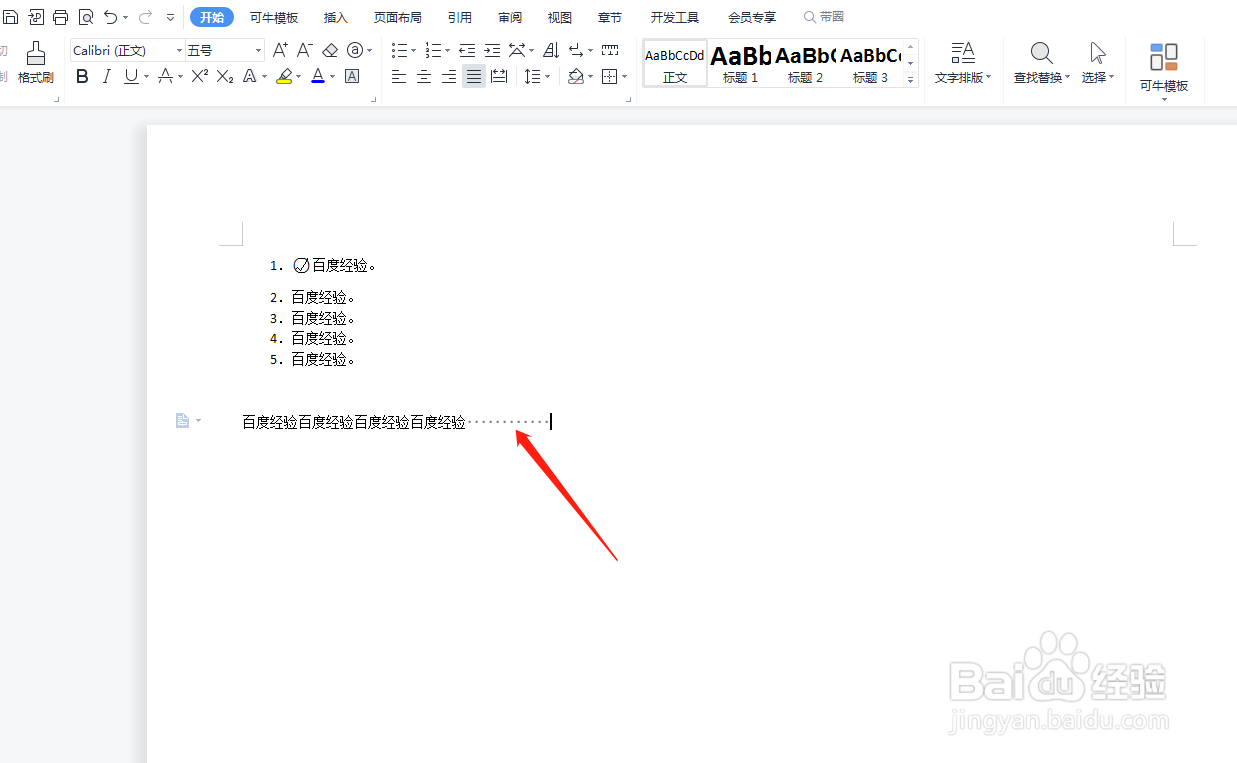Click the Sort icon in paragraph group
Viewport: 1237px width, 763px height.
pos(551,50)
